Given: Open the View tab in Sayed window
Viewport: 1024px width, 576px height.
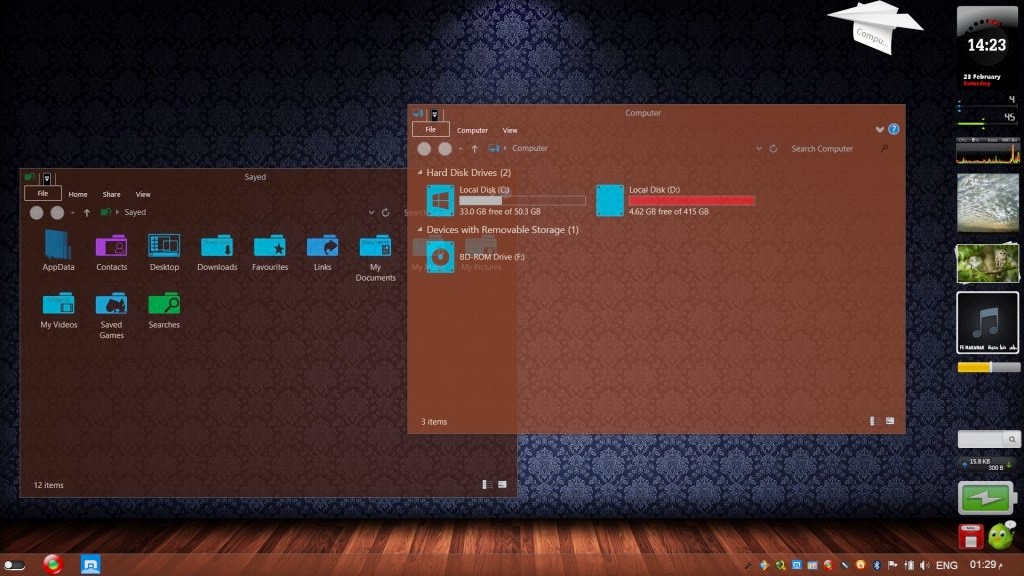Looking at the screenshot, I should pyautogui.click(x=143, y=194).
